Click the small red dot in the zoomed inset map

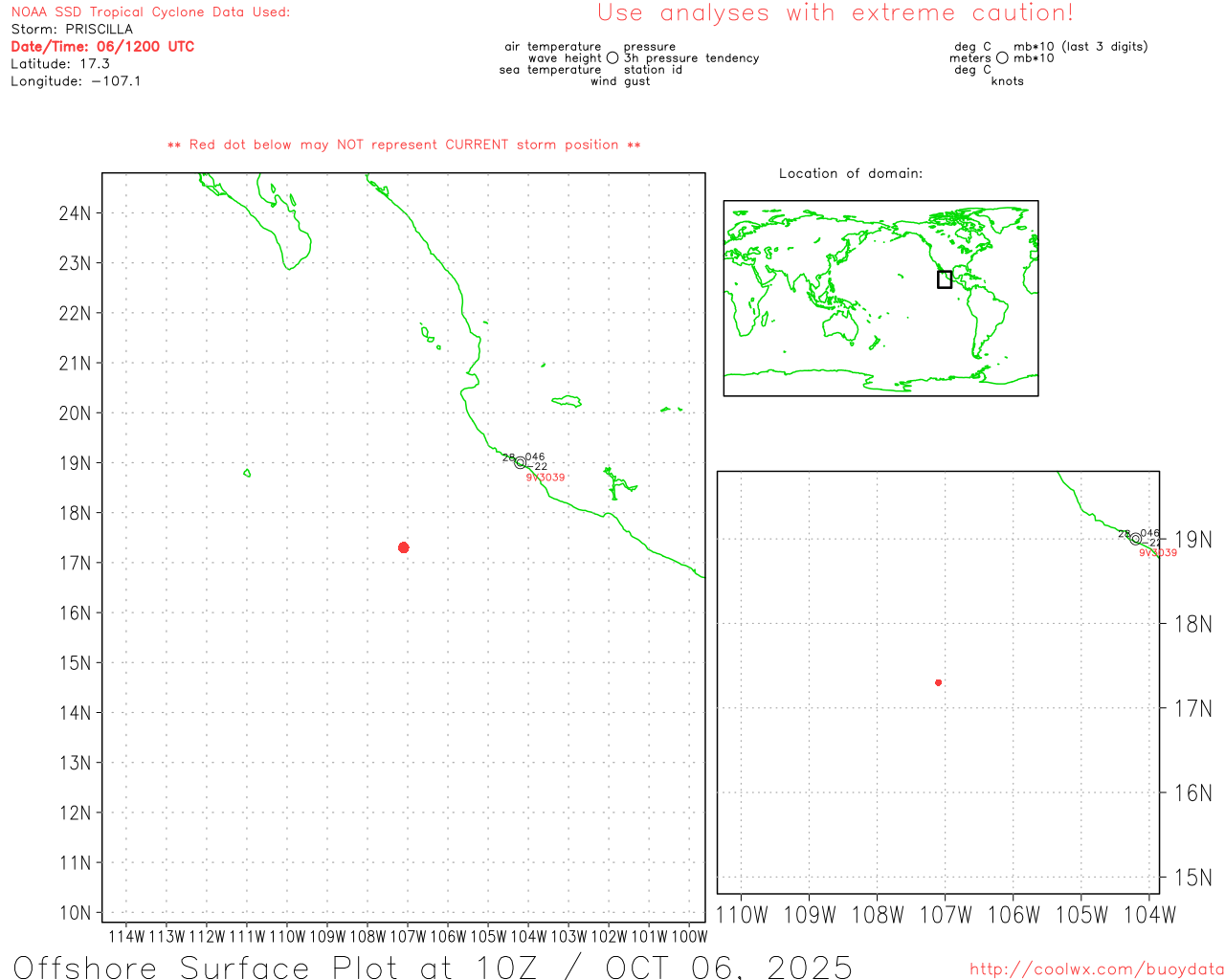point(939,682)
